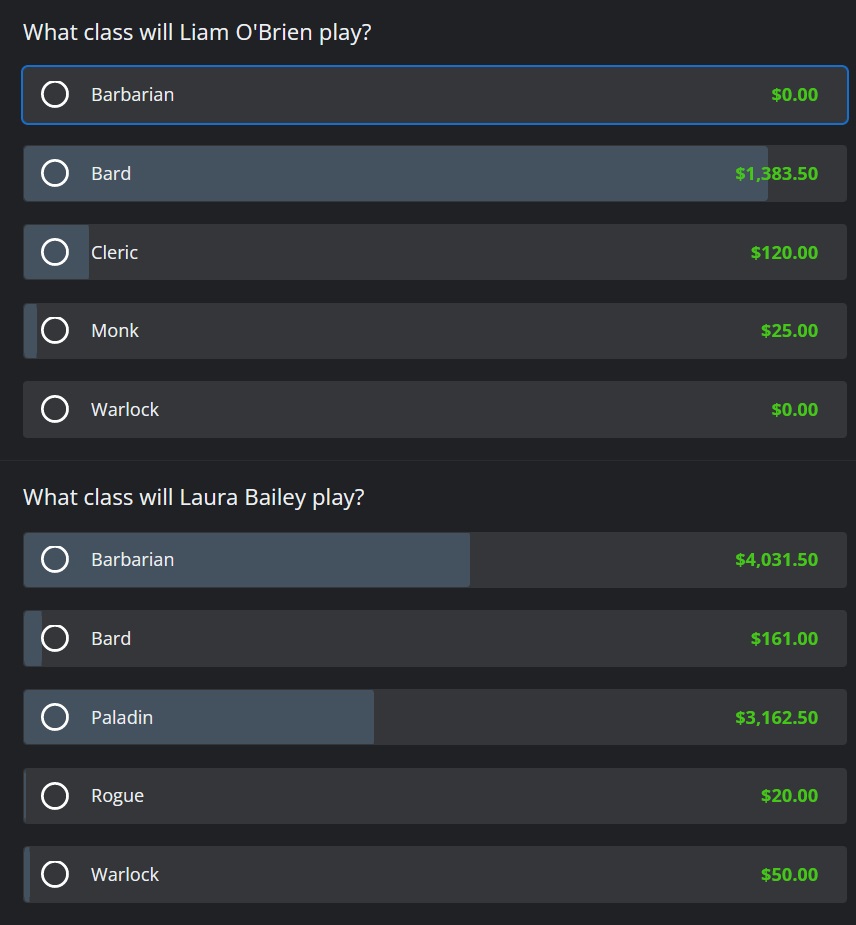Choose Bard radio for Liam O'Brien
The width and height of the screenshot is (856, 925).
click(55, 173)
